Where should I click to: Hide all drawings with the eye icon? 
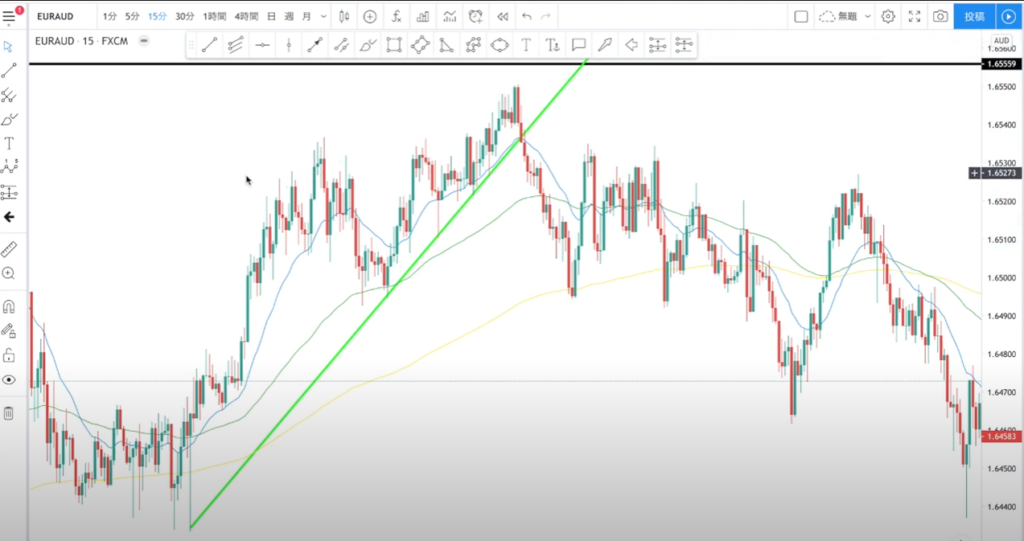[9, 380]
